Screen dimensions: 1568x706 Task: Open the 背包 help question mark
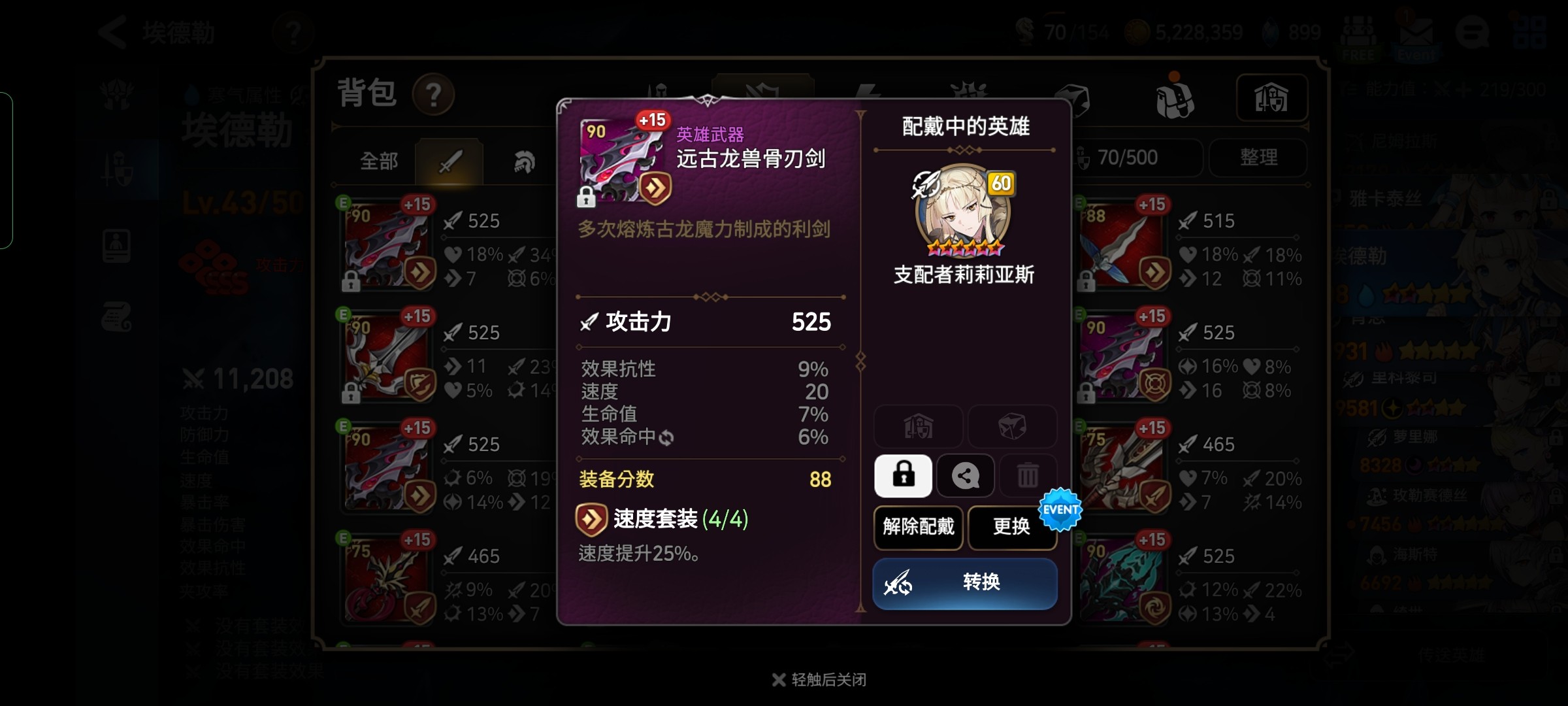[433, 95]
